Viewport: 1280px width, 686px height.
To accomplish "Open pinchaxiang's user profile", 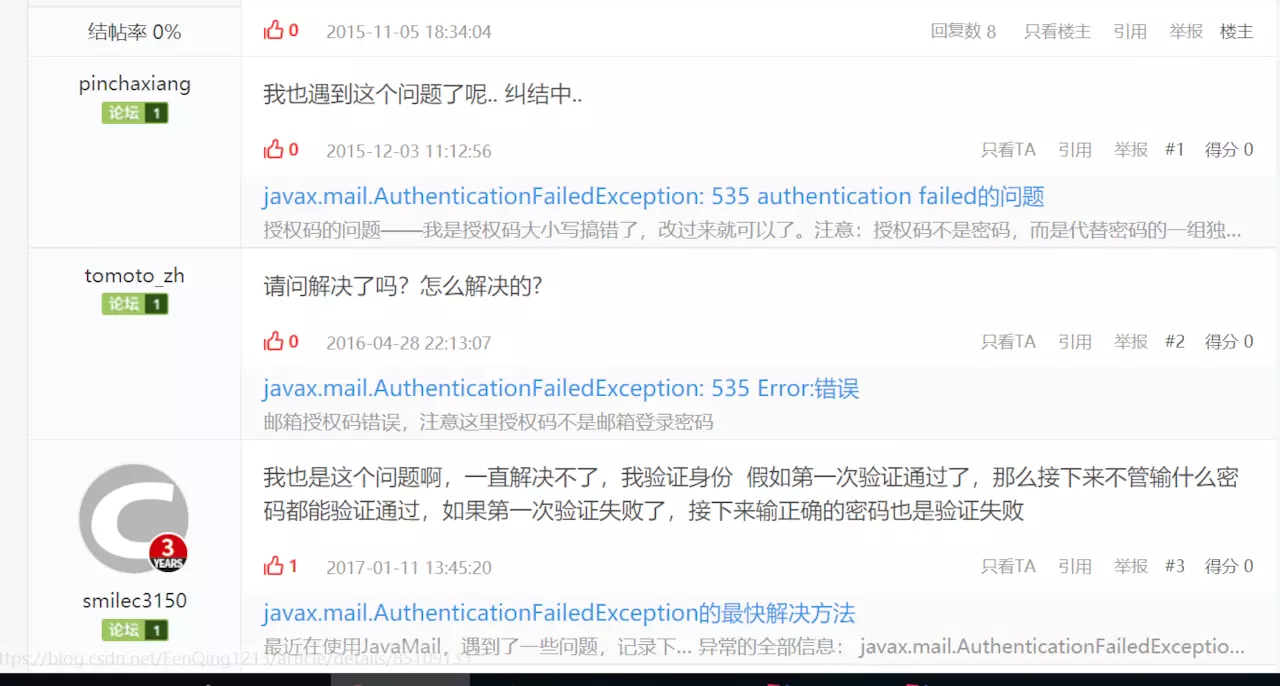I will pyautogui.click(x=134, y=84).
